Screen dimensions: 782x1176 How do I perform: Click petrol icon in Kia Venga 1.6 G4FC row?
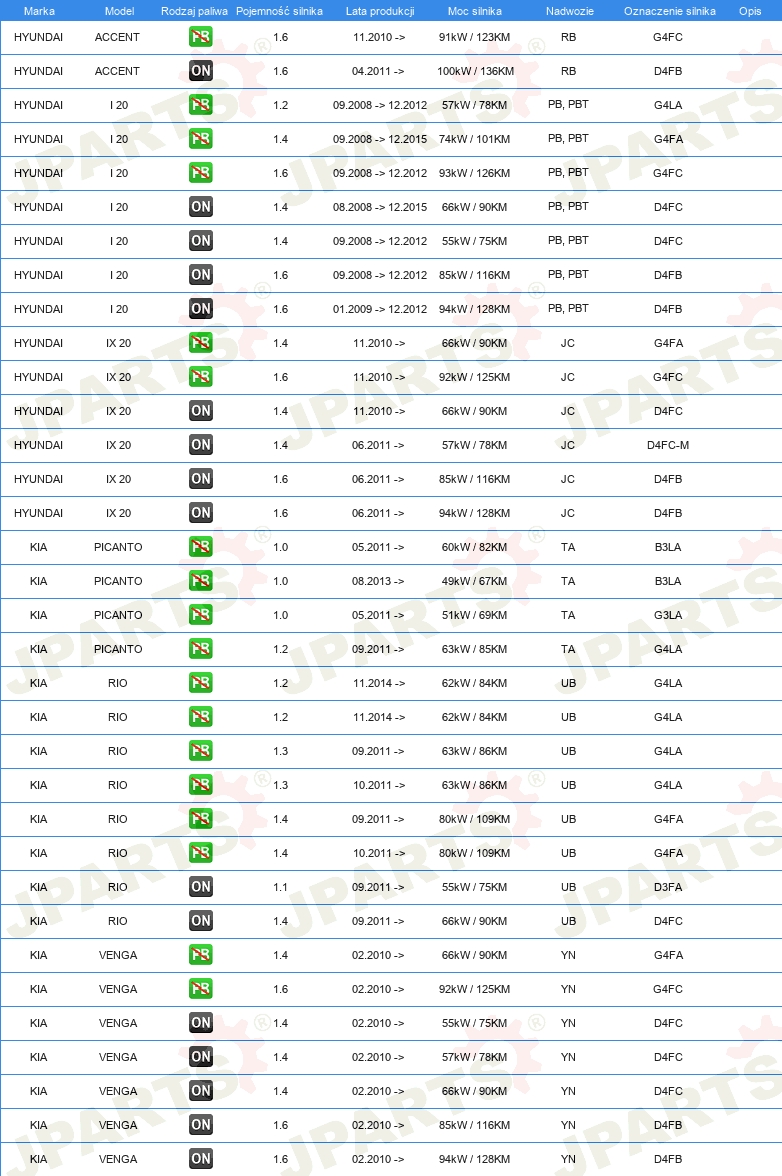[x=200, y=988]
